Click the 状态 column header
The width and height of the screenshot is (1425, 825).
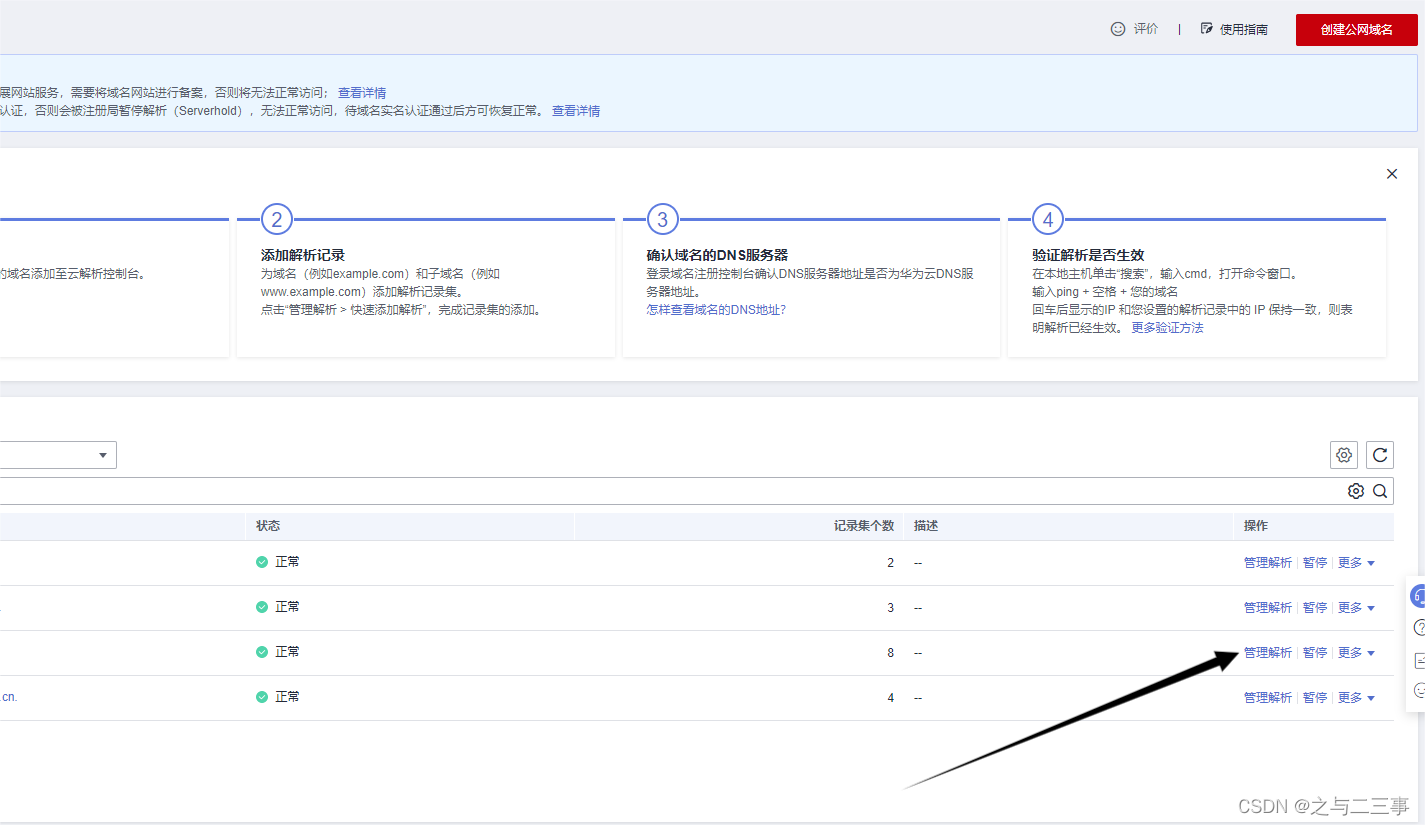click(268, 526)
